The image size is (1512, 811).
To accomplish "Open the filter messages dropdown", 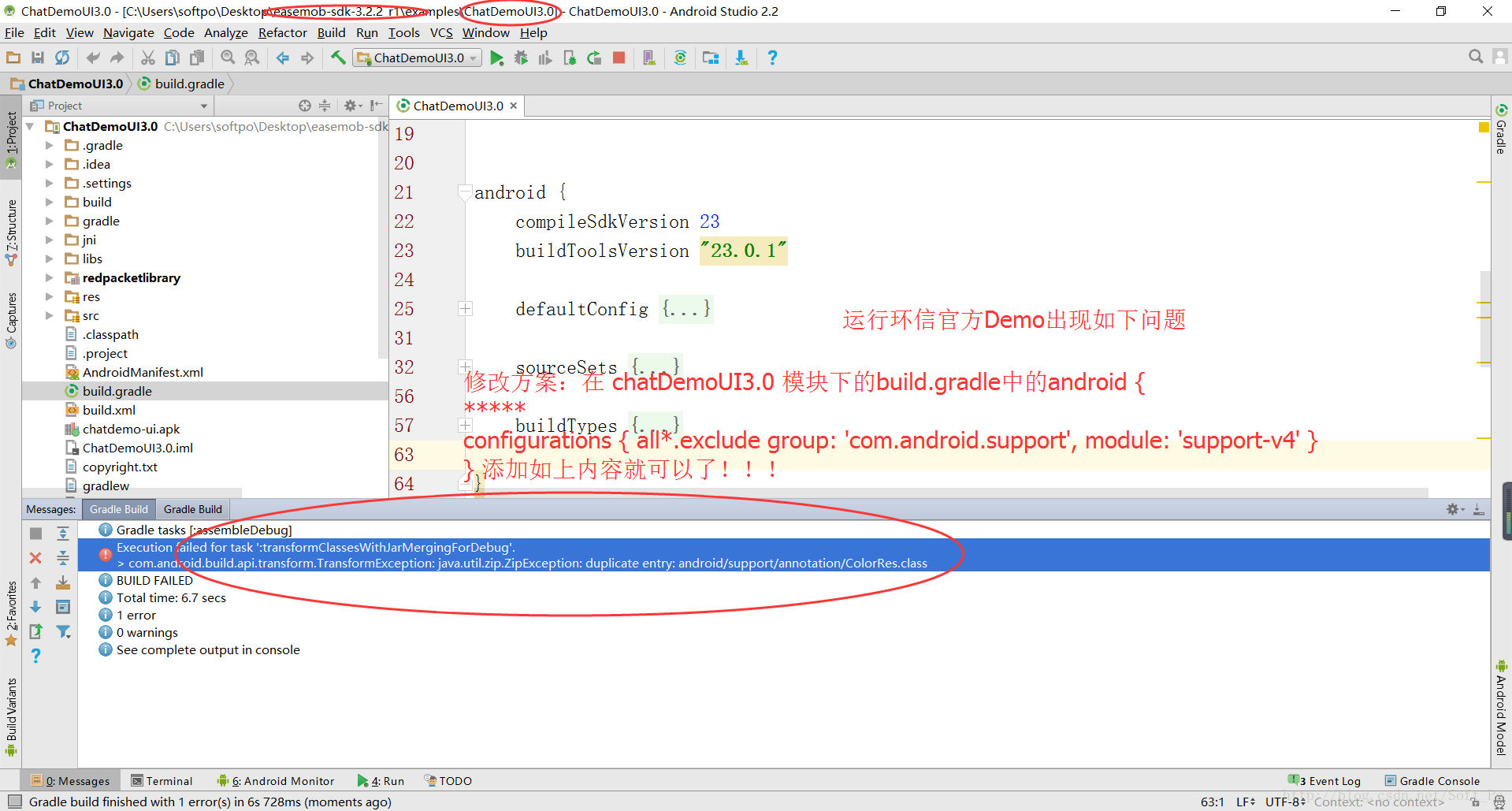I will click(63, 631).
